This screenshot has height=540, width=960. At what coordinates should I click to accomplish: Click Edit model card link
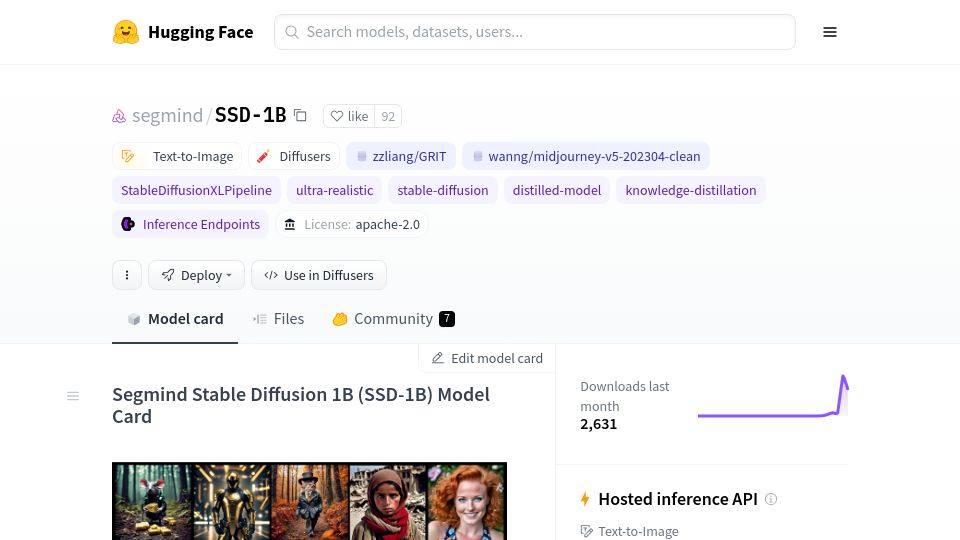tap(487, 358)
